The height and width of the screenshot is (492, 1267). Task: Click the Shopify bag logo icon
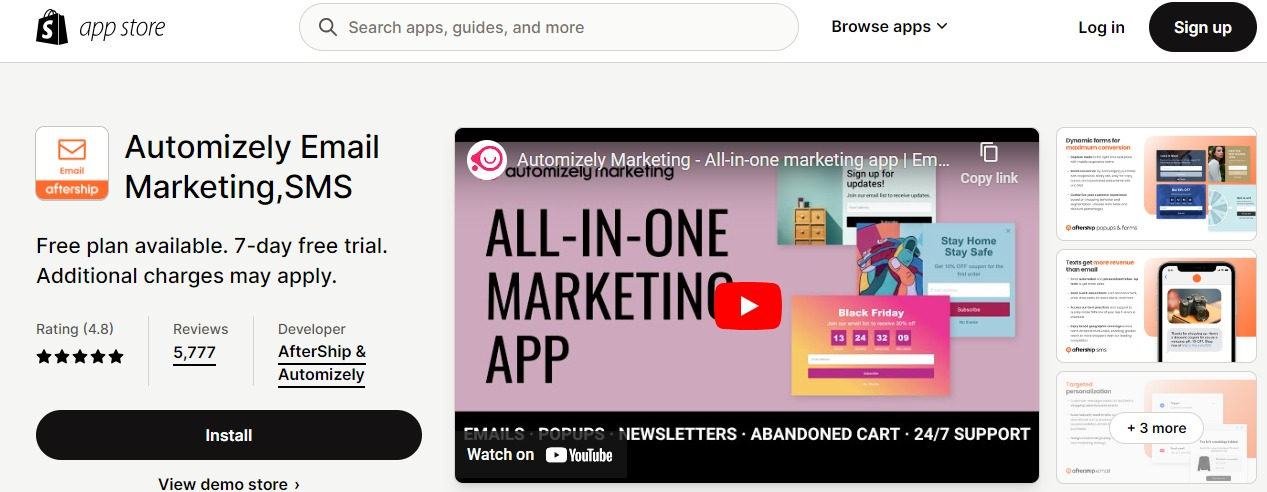tap(51, 28)
